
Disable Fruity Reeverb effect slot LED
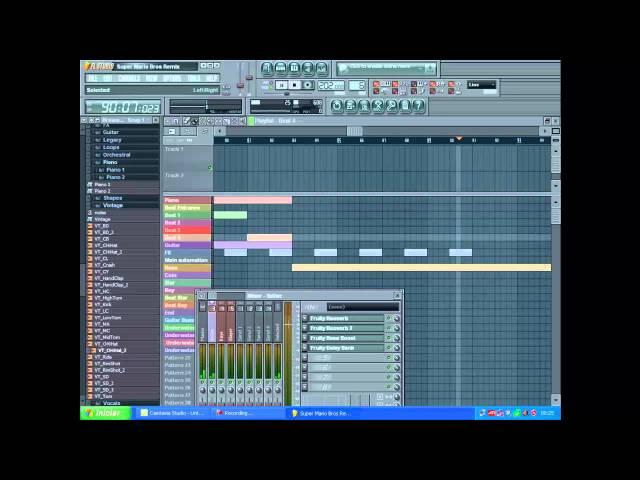pyautogui.click(x=389, y=318)
